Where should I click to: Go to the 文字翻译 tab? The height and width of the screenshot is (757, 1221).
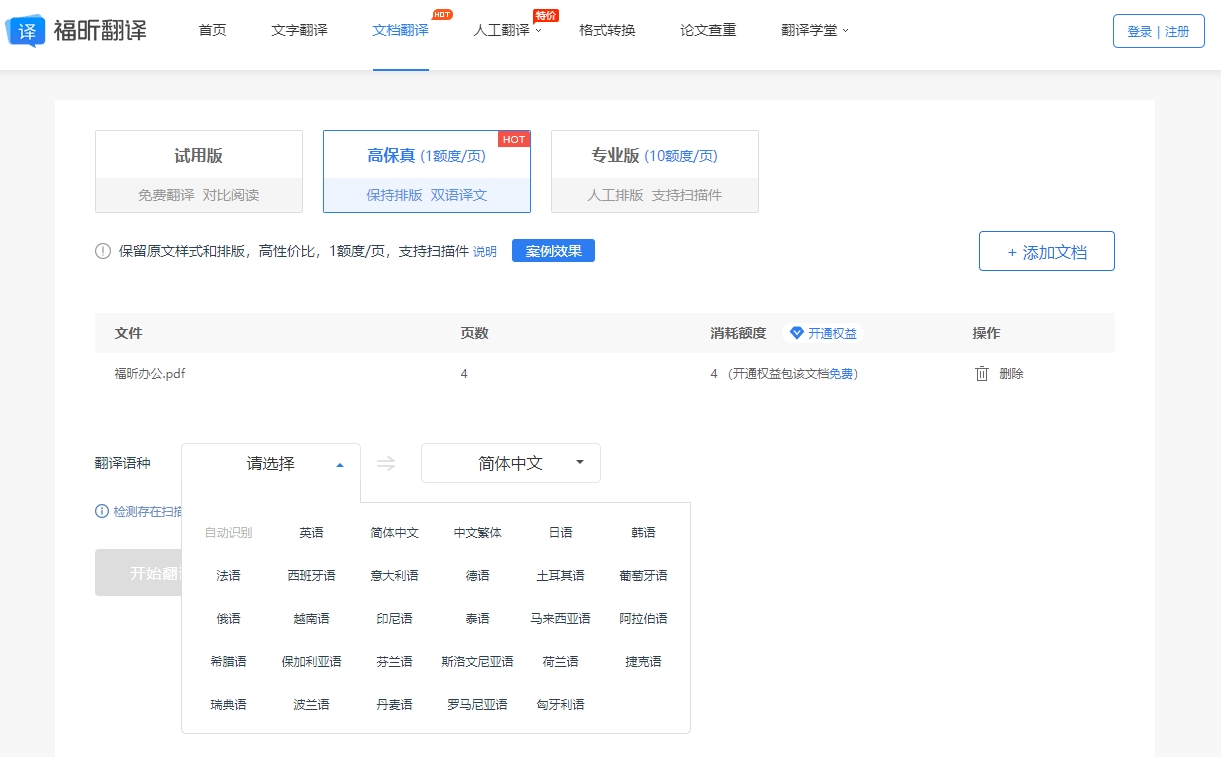299,31
